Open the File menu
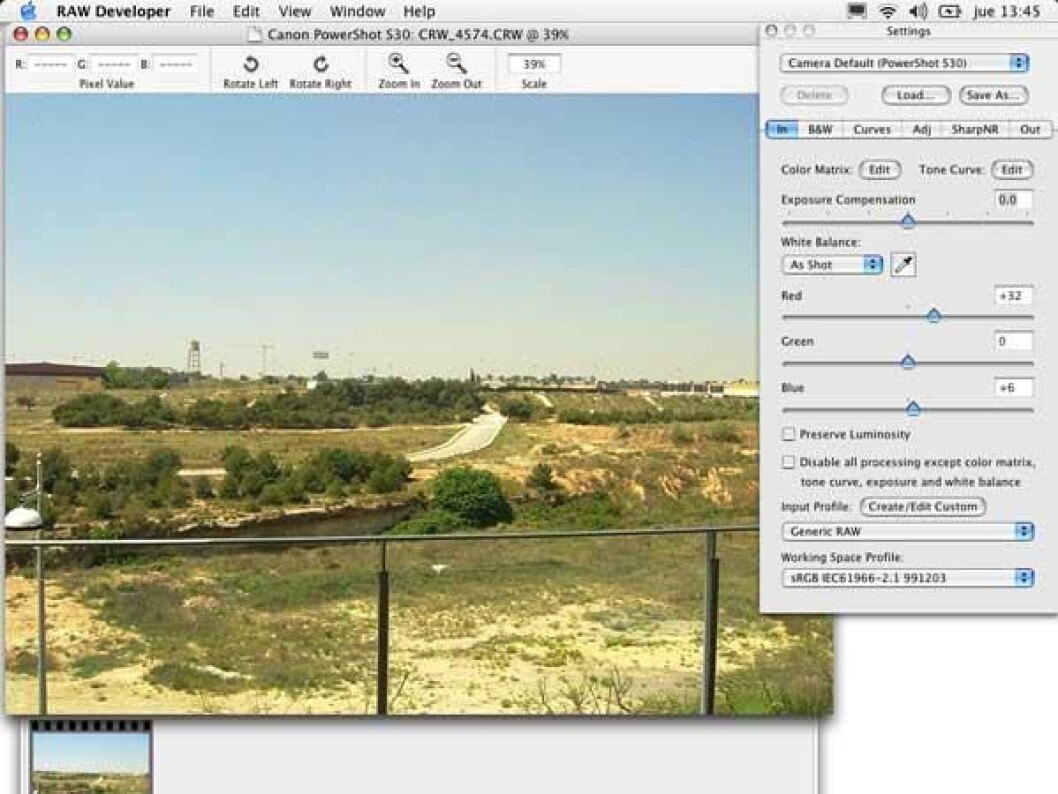Screen dimensions: 1058x794 click(x=202, y=11)
